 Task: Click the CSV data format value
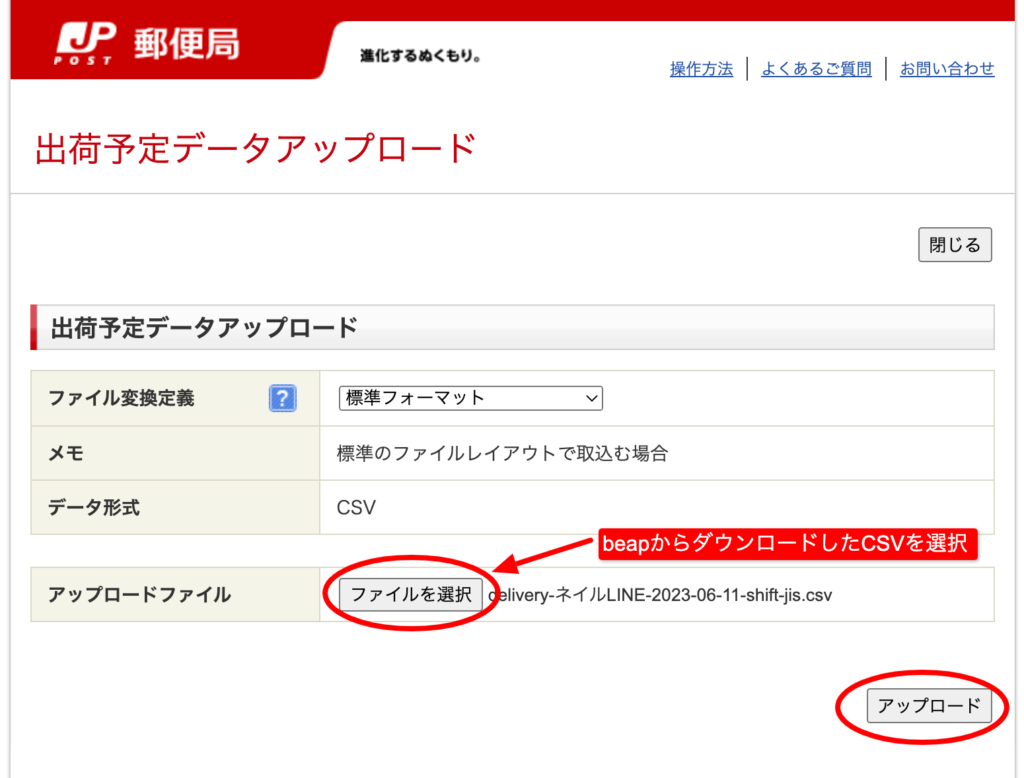(356, 507)
